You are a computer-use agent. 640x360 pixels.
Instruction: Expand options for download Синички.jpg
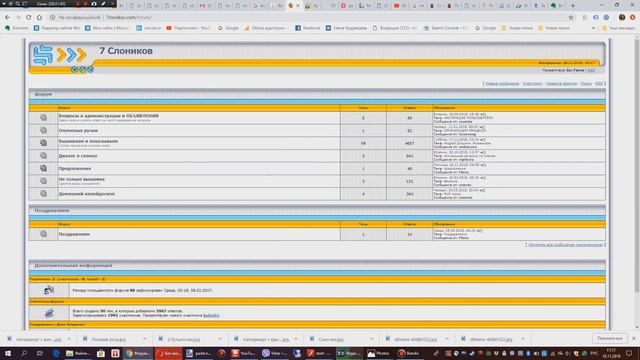coord(371,339)
